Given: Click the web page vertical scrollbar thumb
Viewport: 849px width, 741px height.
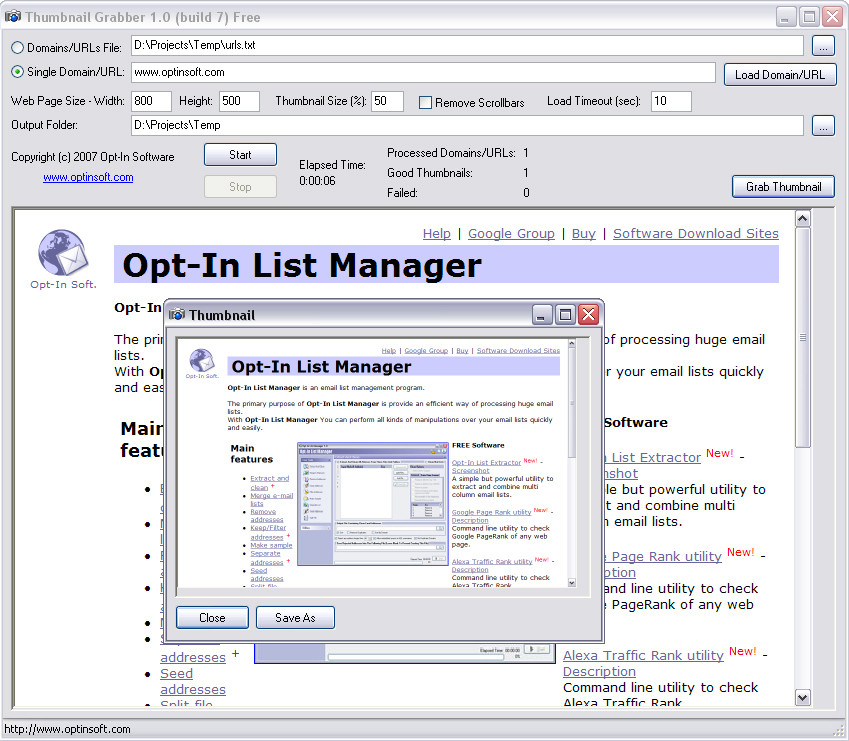Looking at the screenshot, I should [802, 337].
